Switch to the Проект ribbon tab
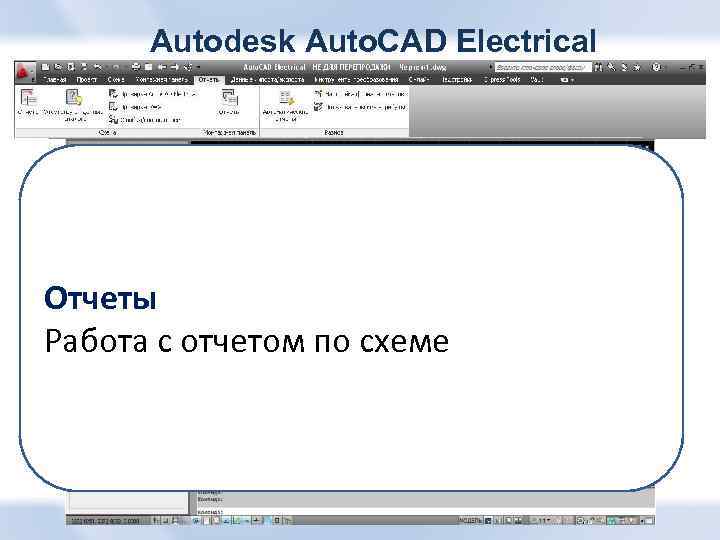The height and width of the screenshot is (540, 720). click(86, 79)
